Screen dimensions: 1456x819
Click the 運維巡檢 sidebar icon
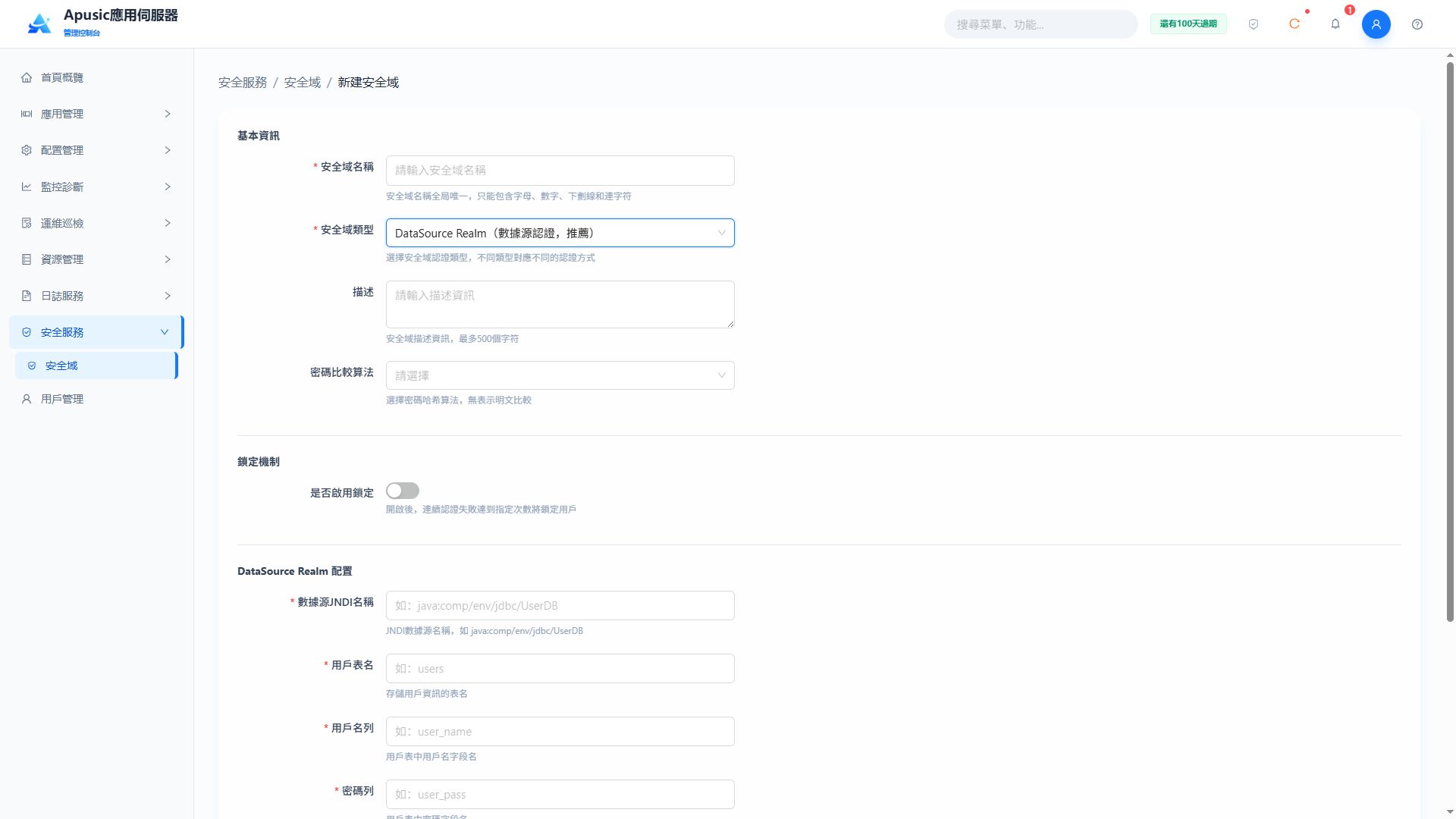(27, 223)
